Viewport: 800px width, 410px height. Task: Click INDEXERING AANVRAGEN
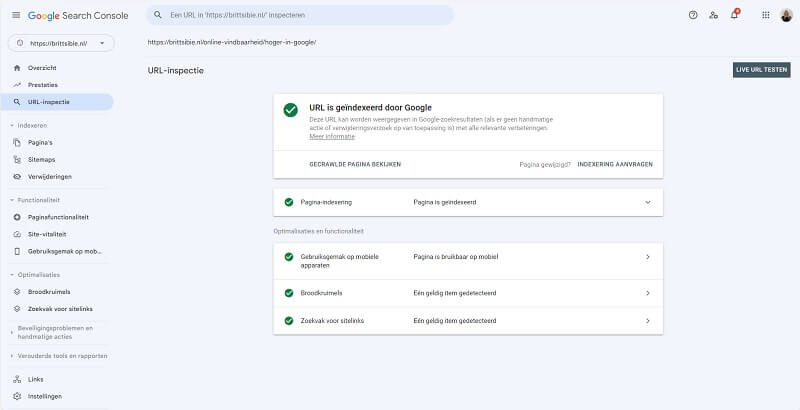tap(615, 165)
